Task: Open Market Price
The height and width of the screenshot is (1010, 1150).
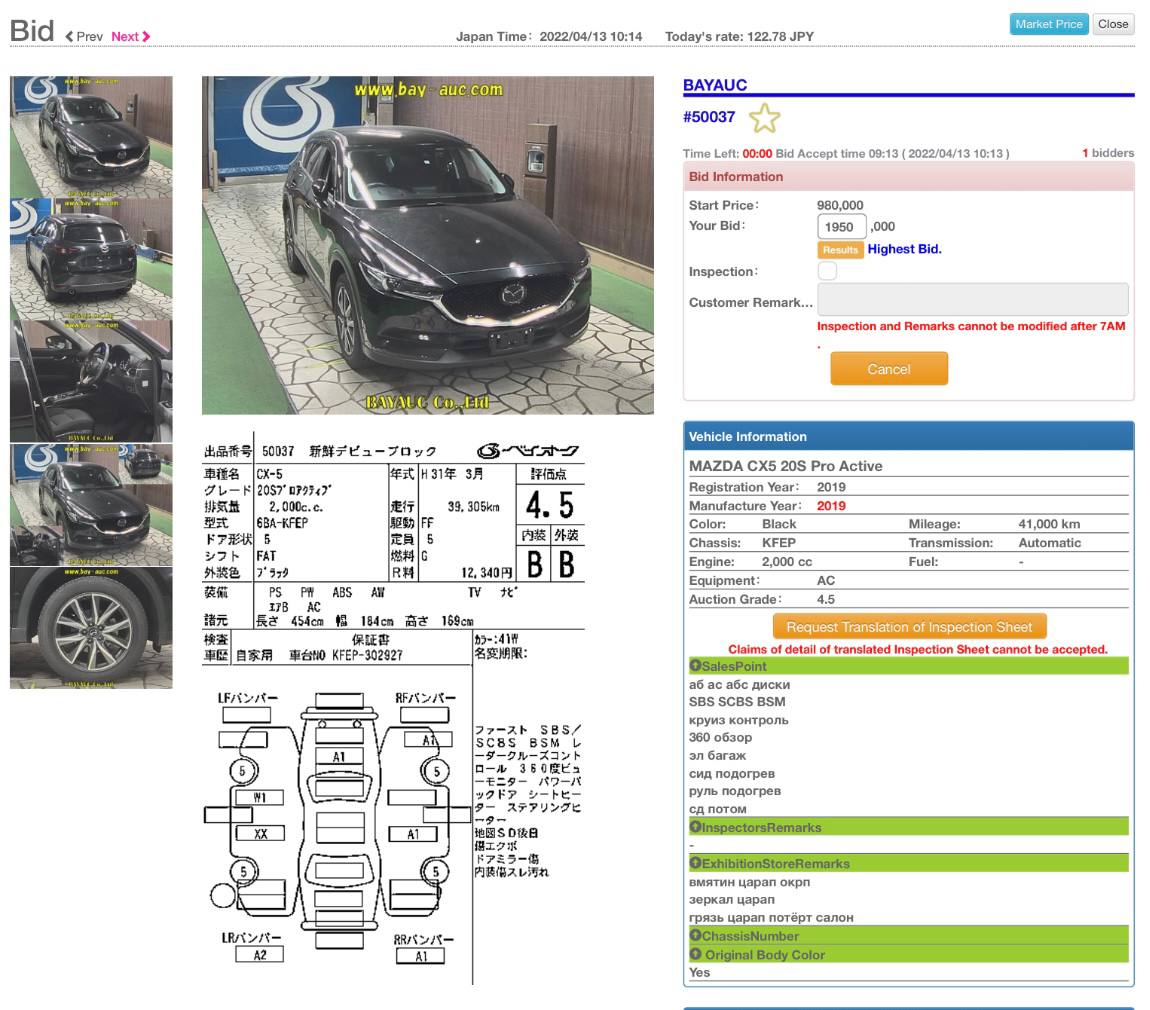Action: [x=1048, y=24]
